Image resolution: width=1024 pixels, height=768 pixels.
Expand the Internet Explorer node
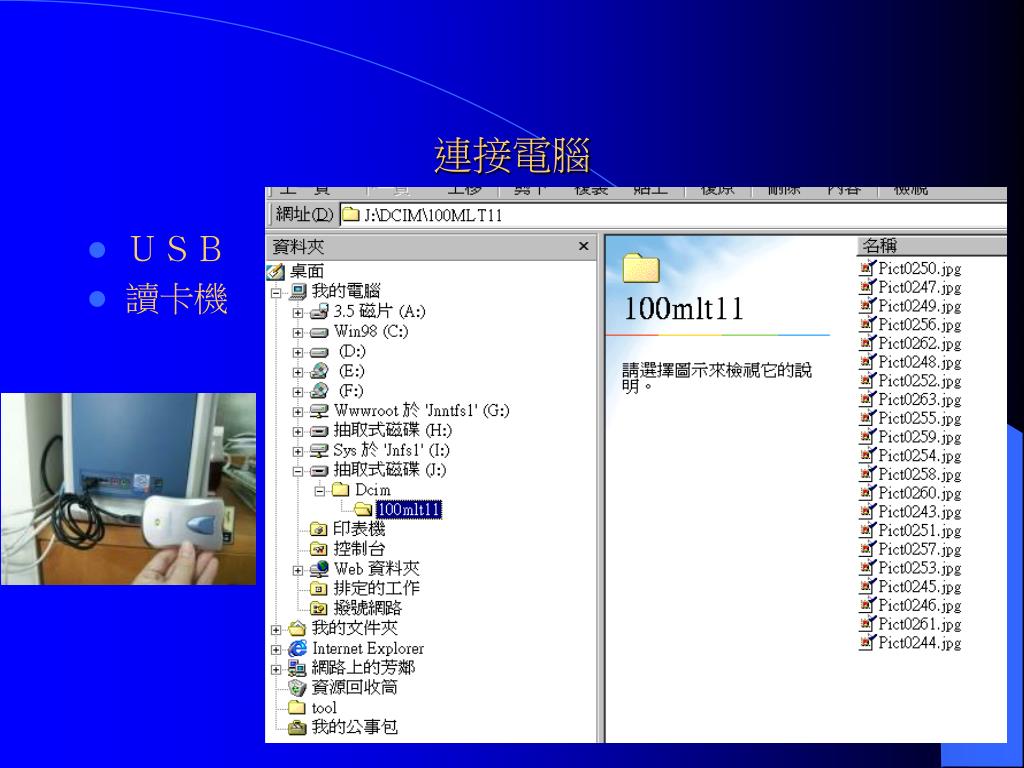click(x=276, y=650)
